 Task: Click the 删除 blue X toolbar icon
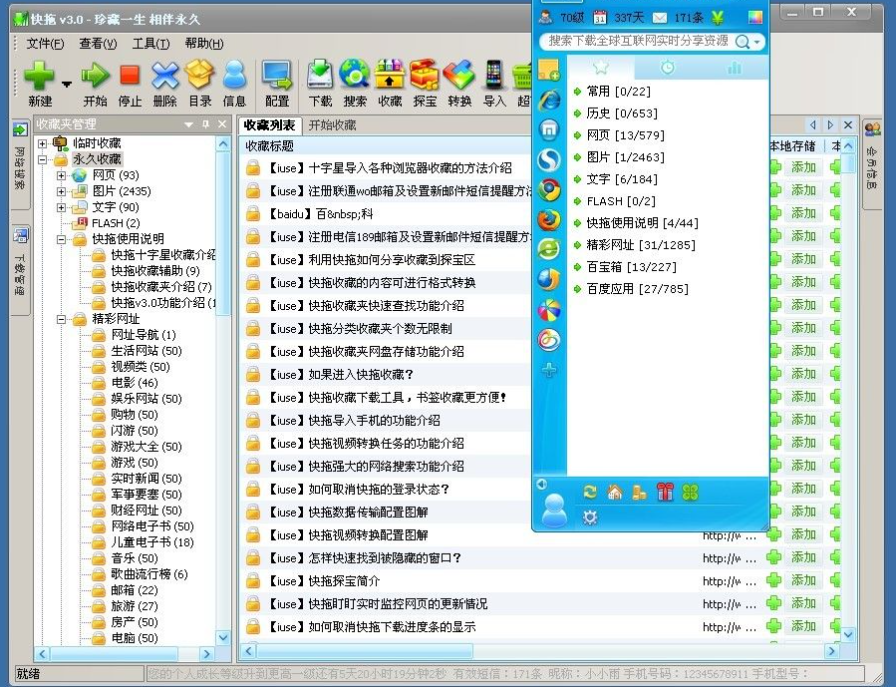click(165, 76)
